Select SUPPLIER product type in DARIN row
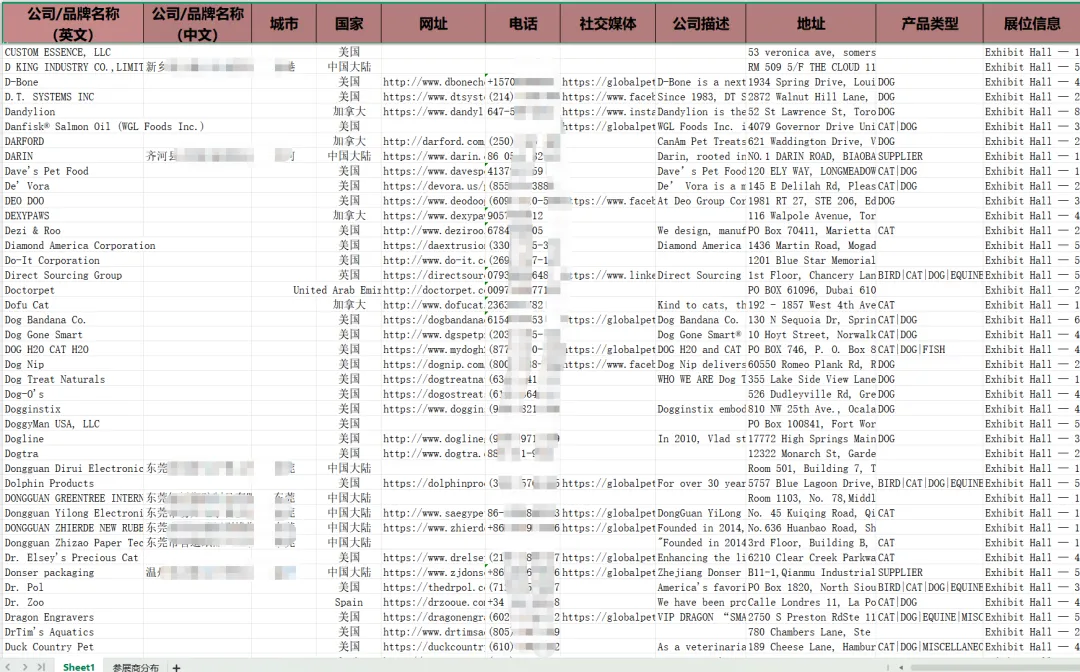This screenshot has width=1080, height=672. [929, 156]
